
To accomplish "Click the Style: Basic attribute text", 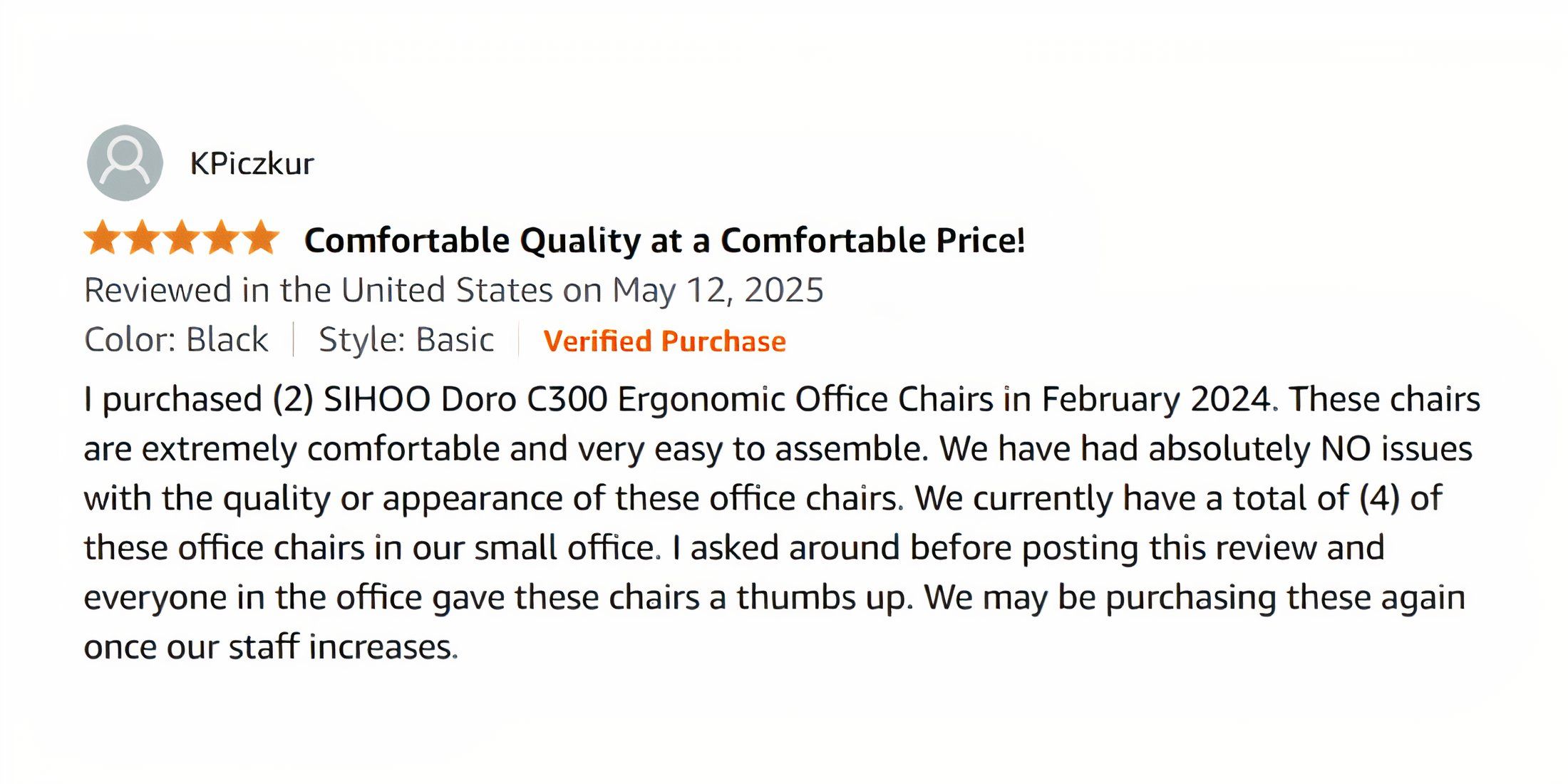I will click(x=406, y=340).
